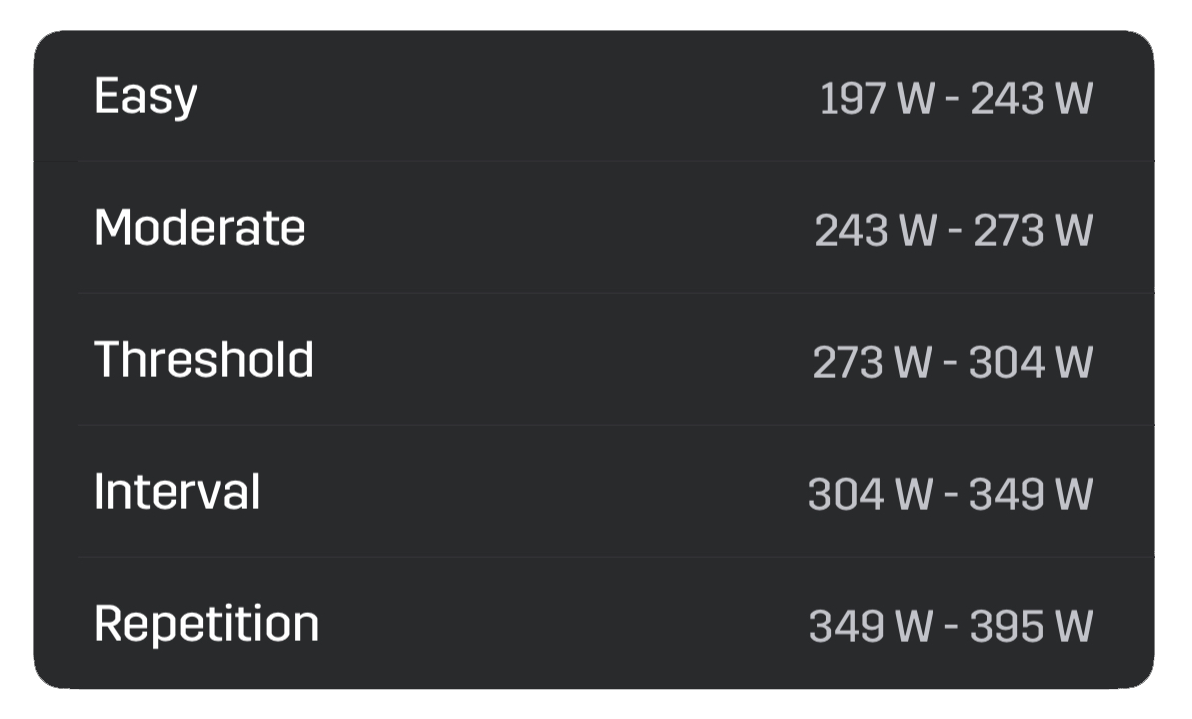Click the Repetition label
Viewport: 1192px width, 719px height.
point(207,625)
